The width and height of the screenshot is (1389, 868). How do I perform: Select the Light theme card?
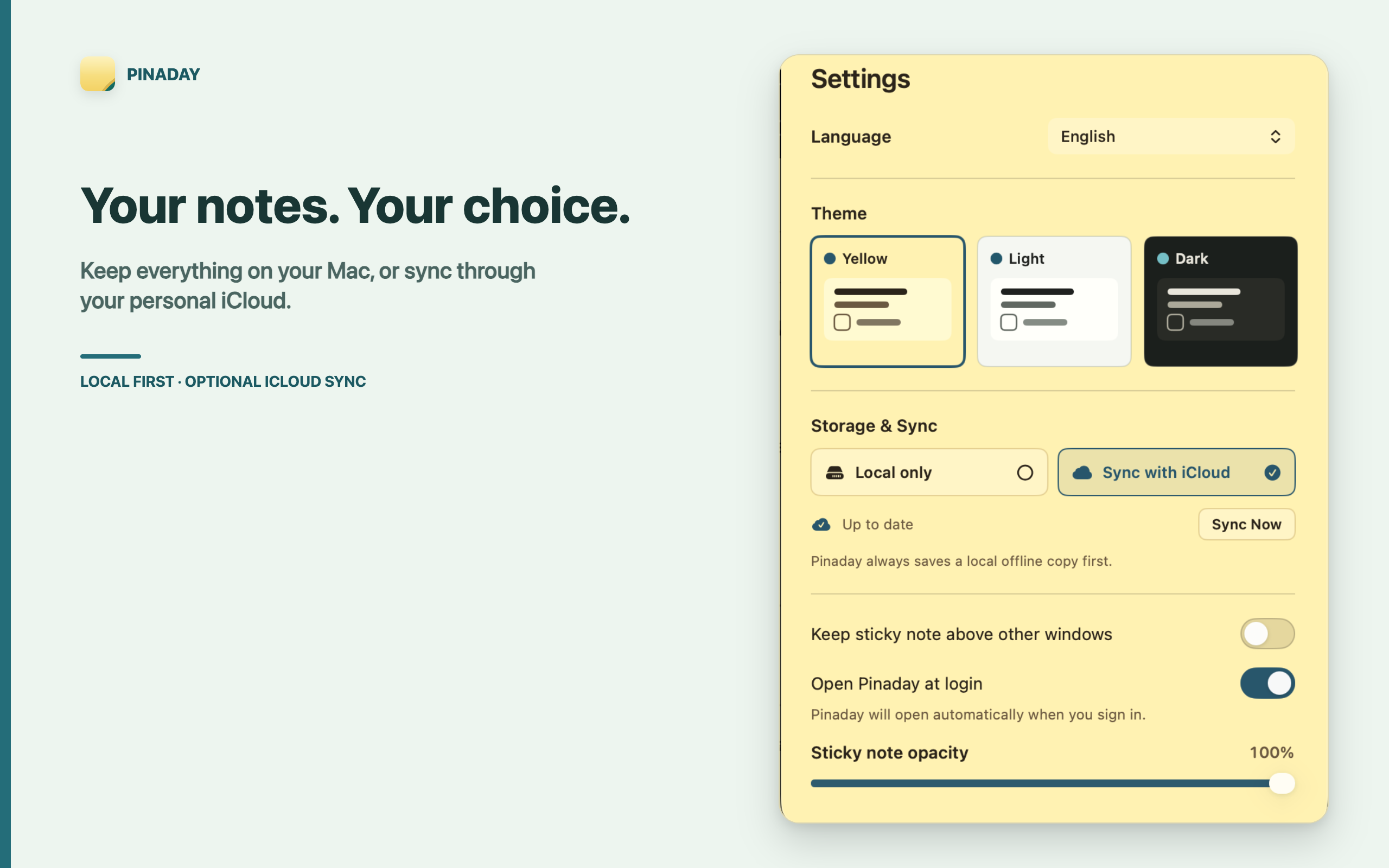point(1054,302)
